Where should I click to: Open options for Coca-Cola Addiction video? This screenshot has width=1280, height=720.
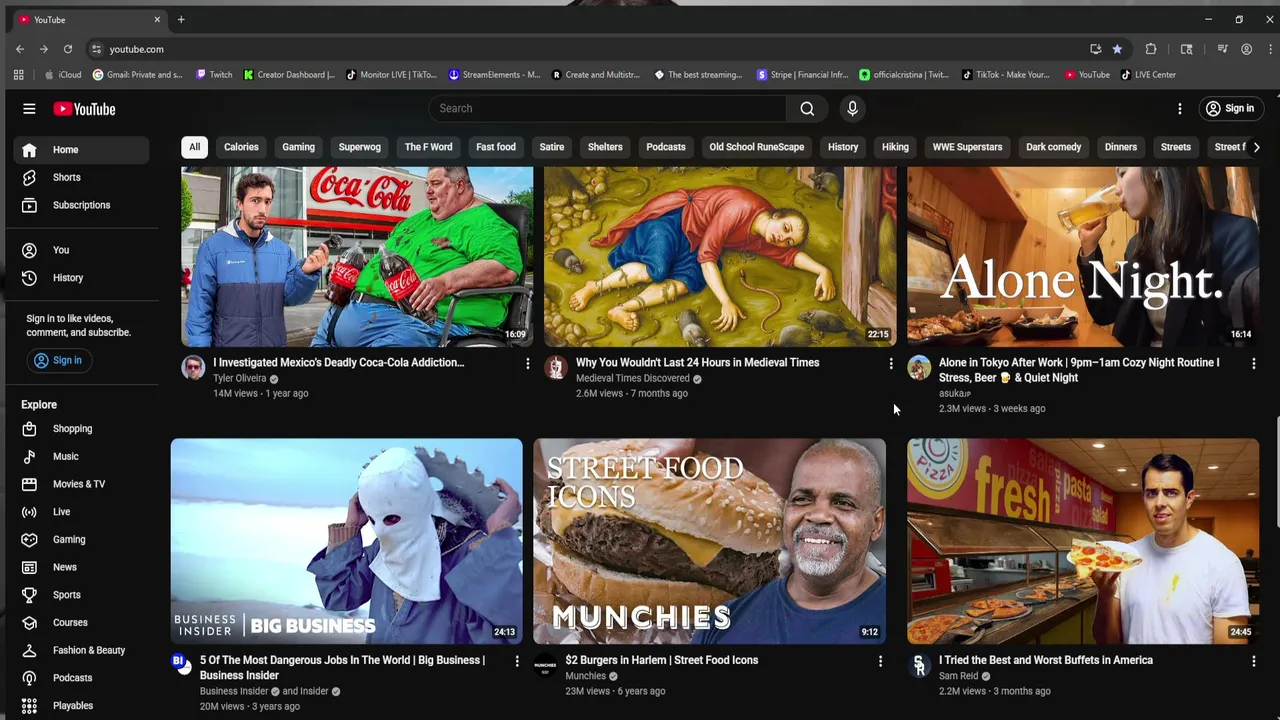(527, 364)
